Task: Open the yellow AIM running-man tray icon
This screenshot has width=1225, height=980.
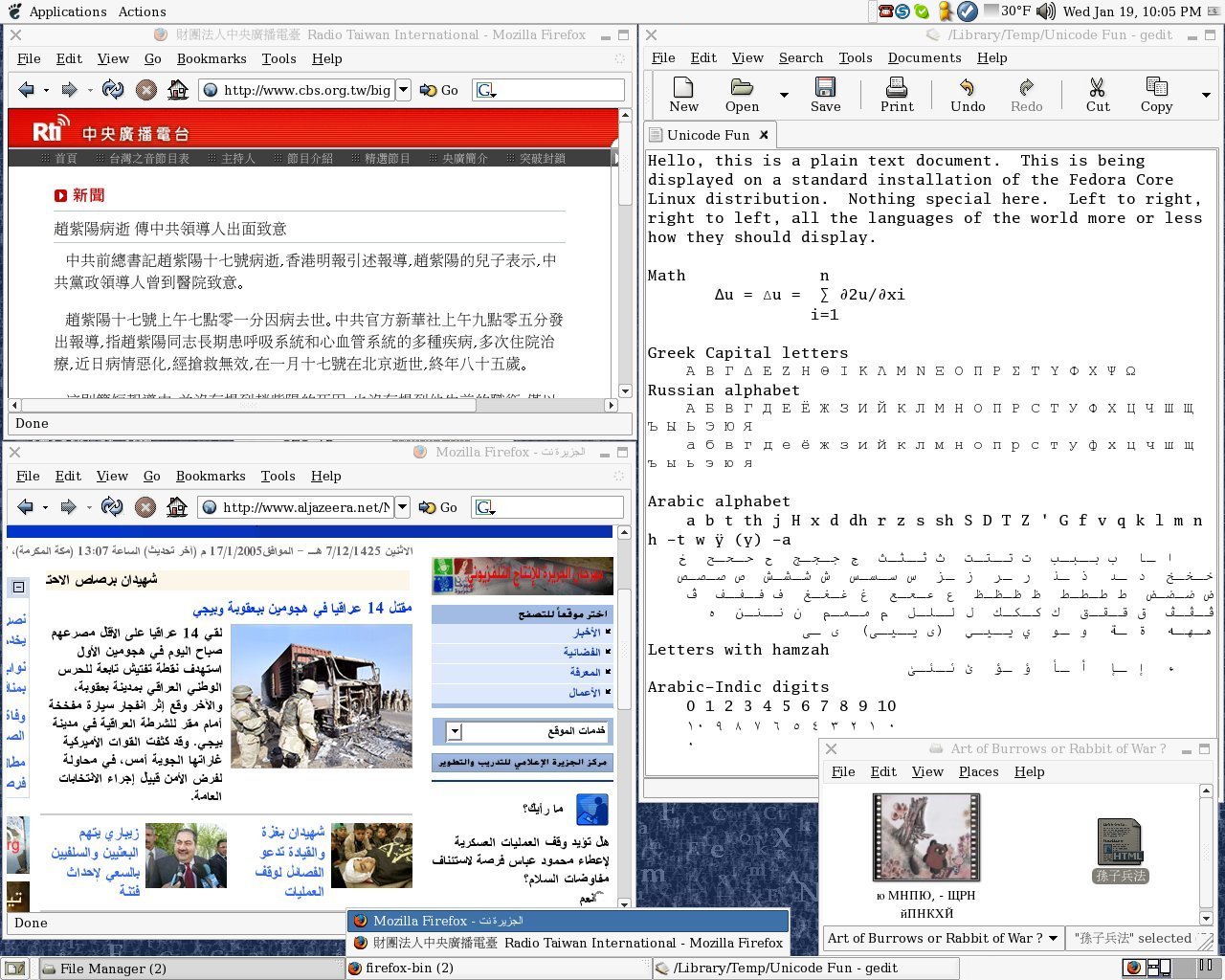Action: coord(947,11)
